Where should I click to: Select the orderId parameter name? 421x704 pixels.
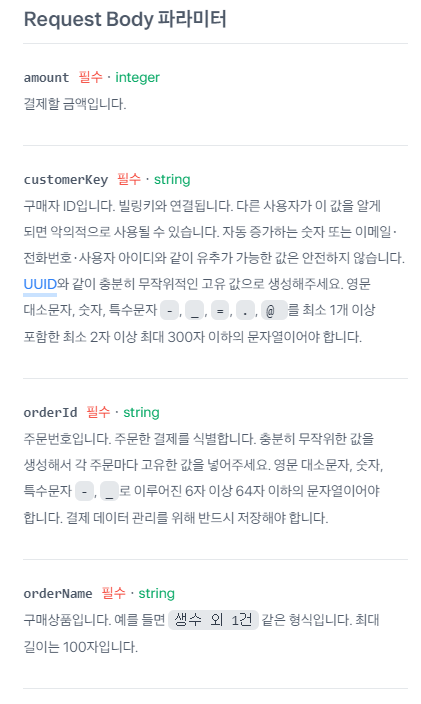pyautogui.click(x=50, y=413)
